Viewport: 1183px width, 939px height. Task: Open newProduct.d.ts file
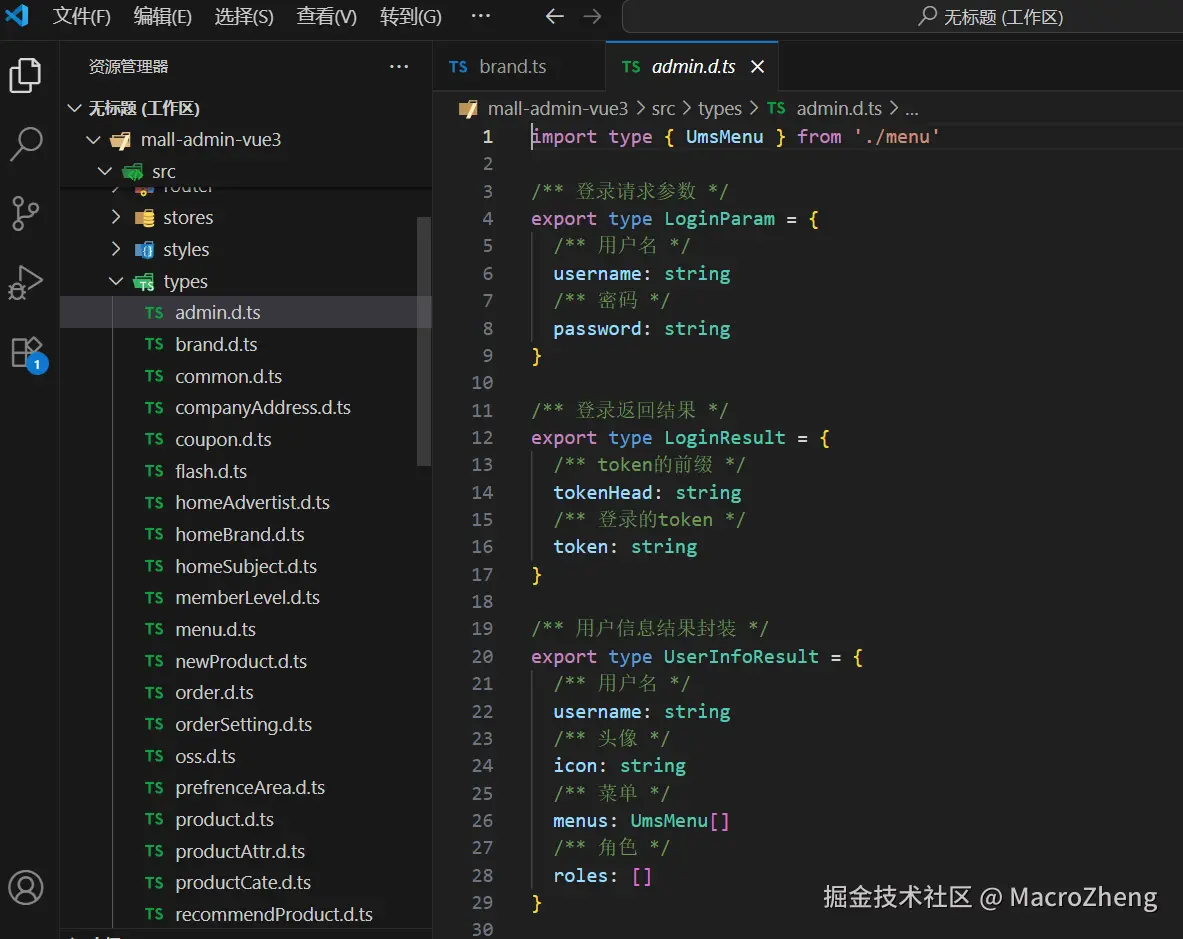pyautogui.click(x=246, y=661)
